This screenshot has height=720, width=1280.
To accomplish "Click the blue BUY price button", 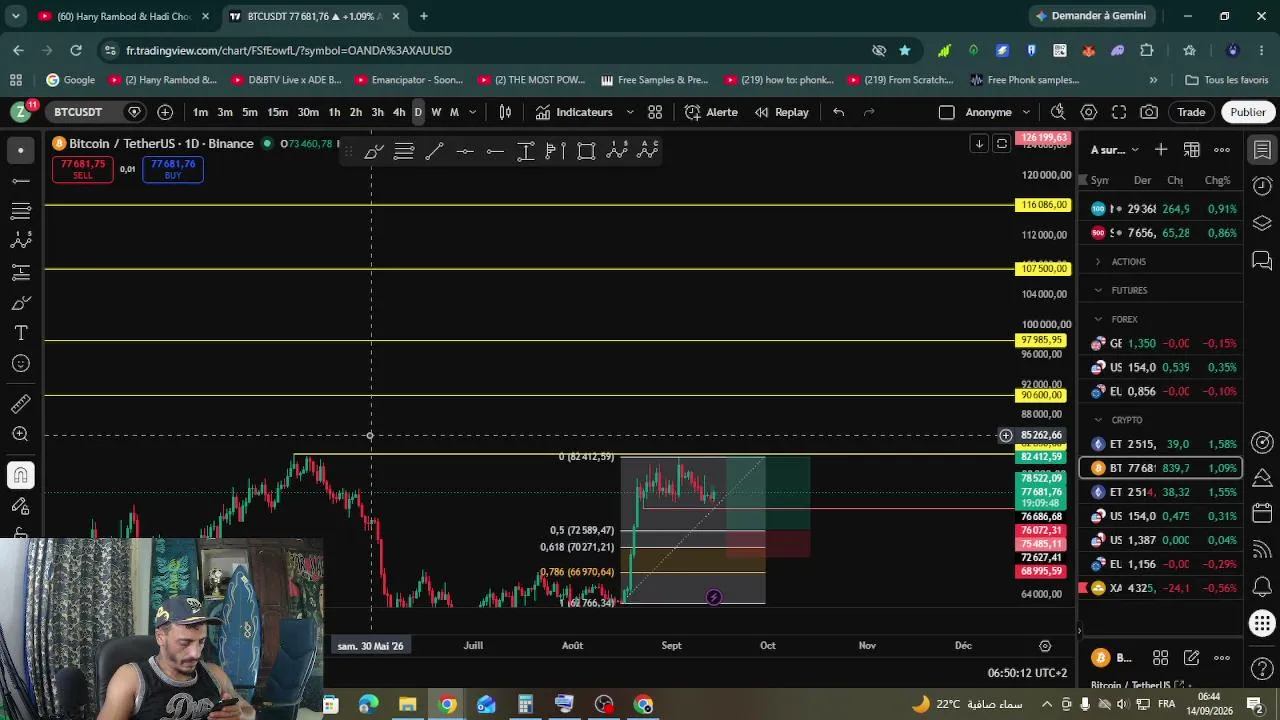I will pyautogui.click(x=173, y=170).
